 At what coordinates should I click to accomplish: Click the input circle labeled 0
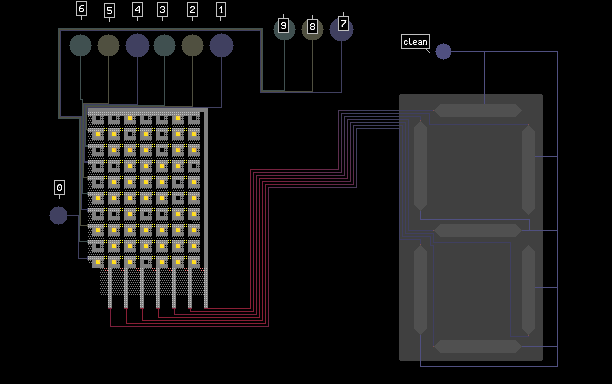coord(59,215)
